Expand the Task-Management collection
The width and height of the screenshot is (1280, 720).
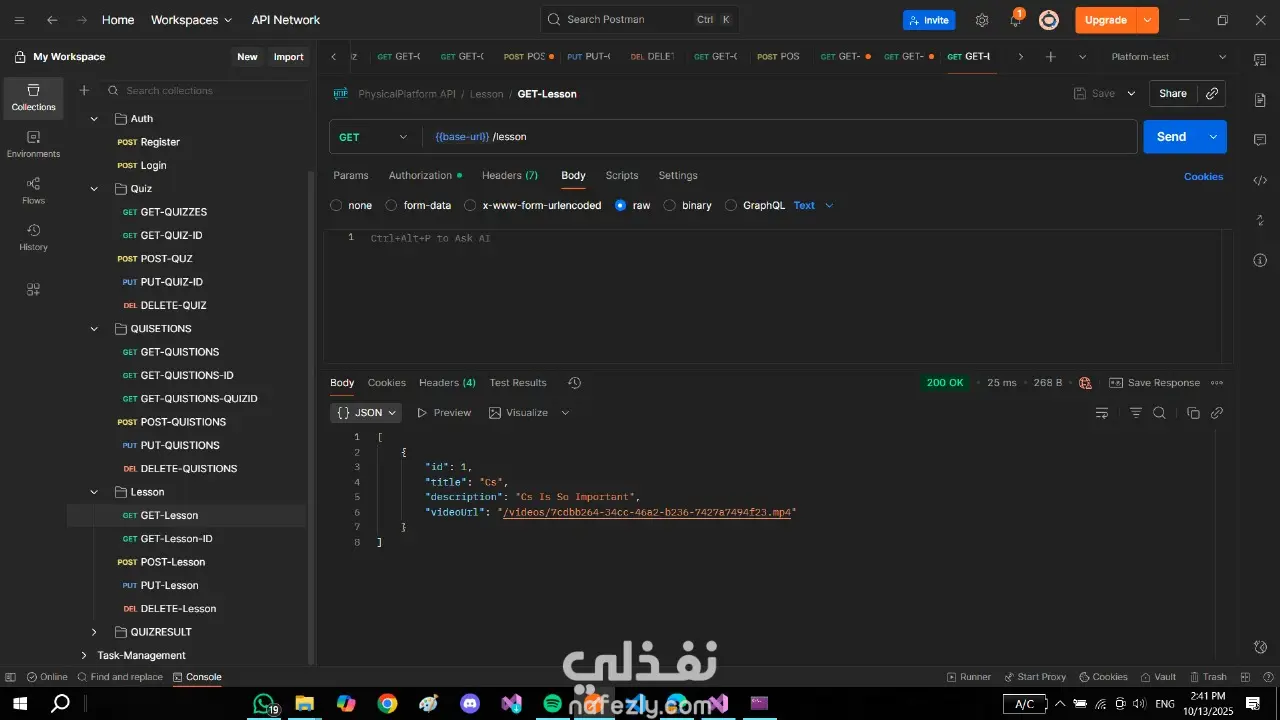[x=82, y=656]
